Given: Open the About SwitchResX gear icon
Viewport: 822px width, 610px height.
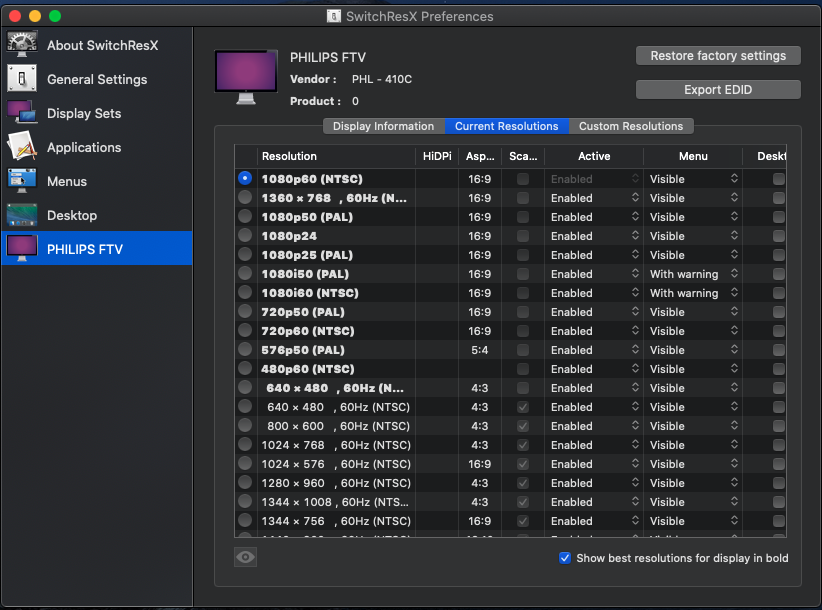Looking at the screenshot, I should (21, 45).
